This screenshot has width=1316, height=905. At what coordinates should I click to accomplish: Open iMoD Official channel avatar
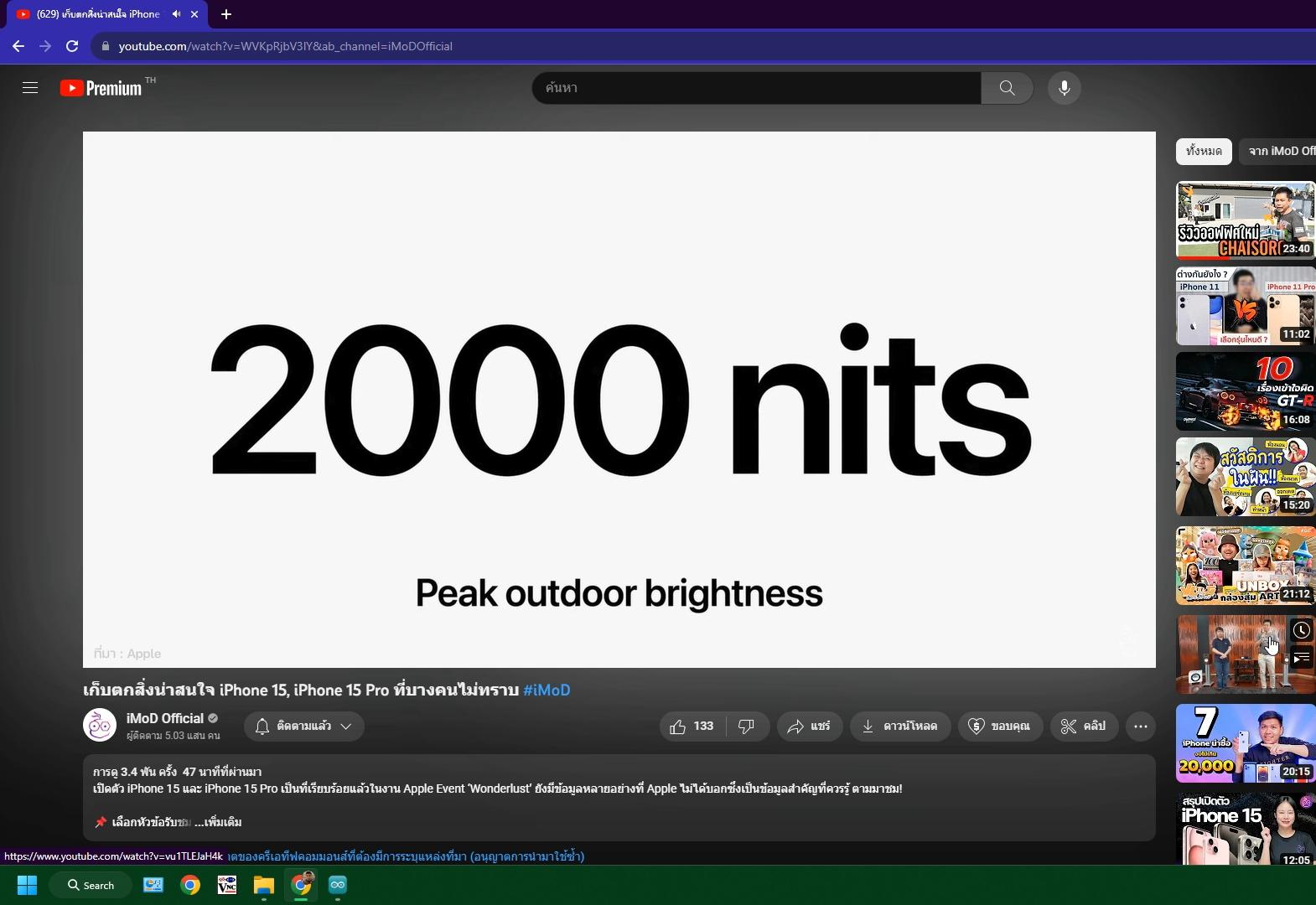point(100,726)
